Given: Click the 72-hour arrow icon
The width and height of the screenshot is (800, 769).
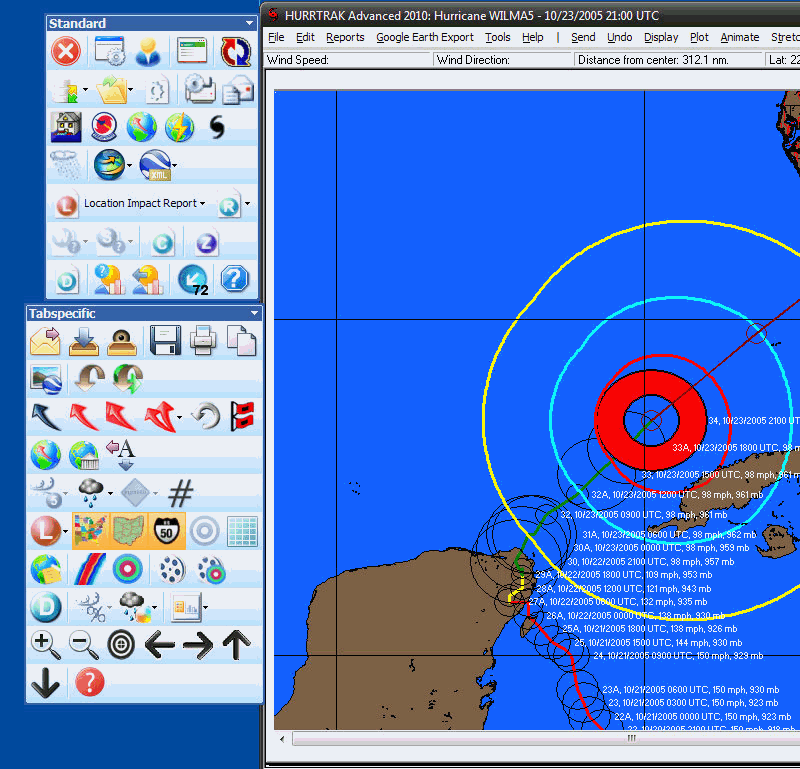Looking at the screenshot, I should 193,279.
